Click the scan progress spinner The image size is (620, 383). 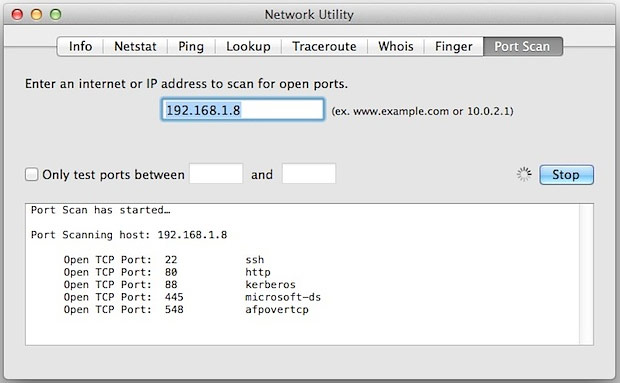point(524,174)
